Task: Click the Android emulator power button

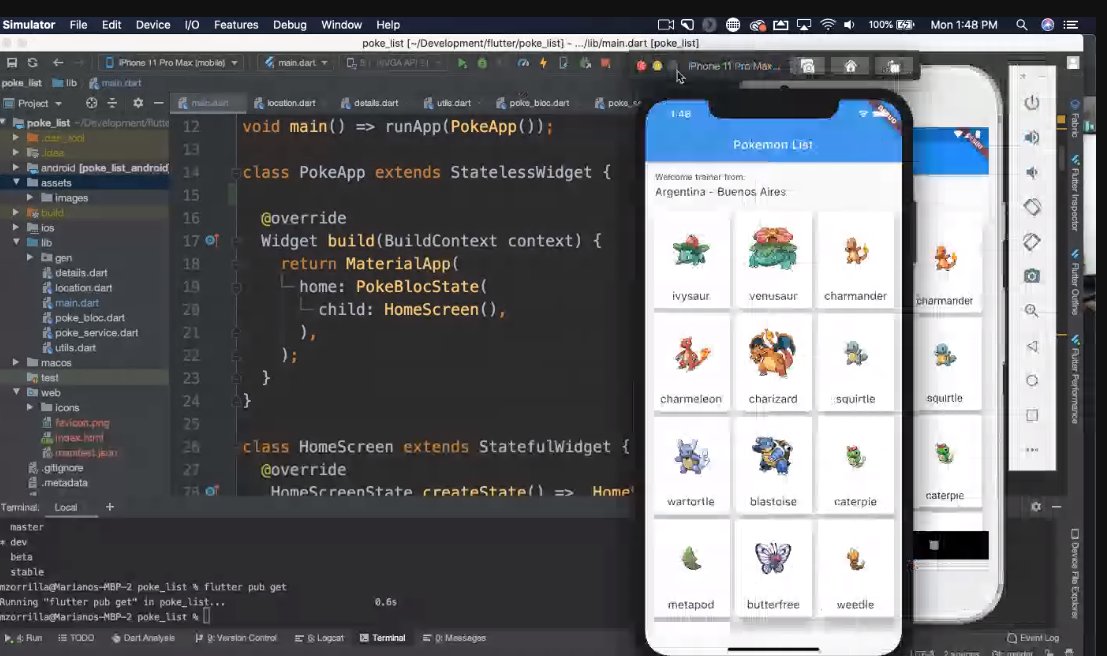Action: point(1031,102)
